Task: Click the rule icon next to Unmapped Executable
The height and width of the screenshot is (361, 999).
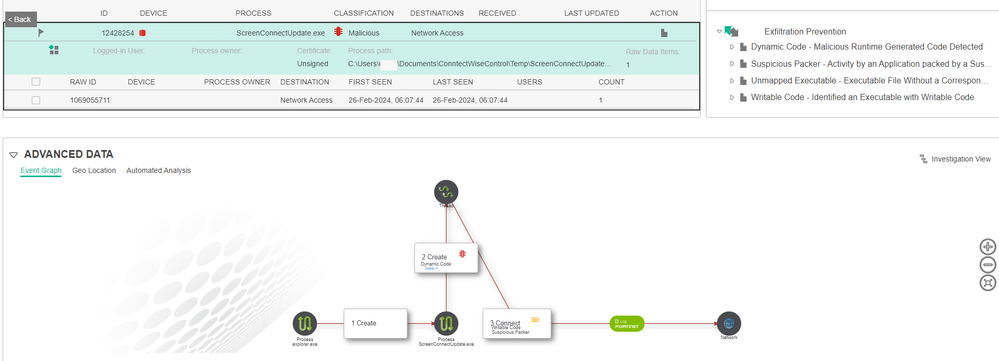Action: point(743,80)
